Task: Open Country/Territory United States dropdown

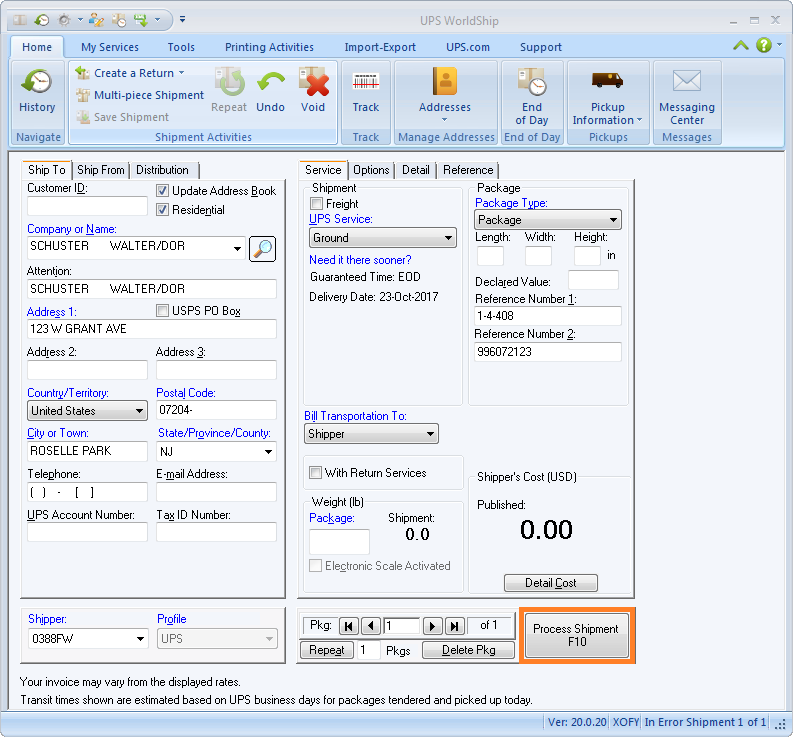Action: tap(87, 411)
